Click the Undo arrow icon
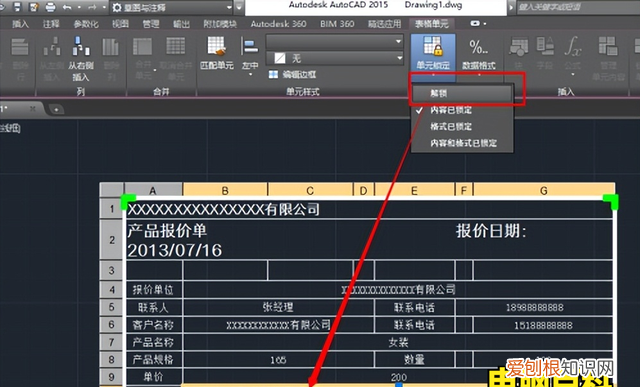Screen dimensions: 640x387 point(67,7)
